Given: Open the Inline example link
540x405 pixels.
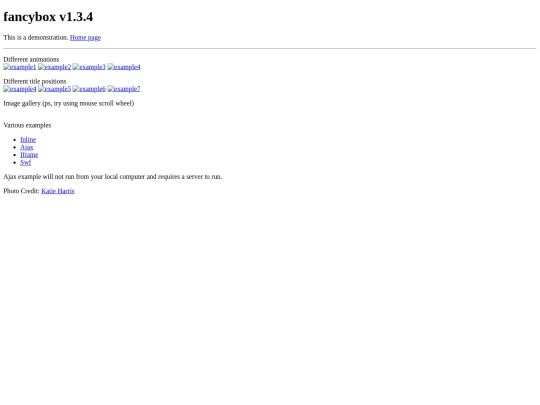Looking at the screenshot, I should pyautogui.click(x=28, y=139).
